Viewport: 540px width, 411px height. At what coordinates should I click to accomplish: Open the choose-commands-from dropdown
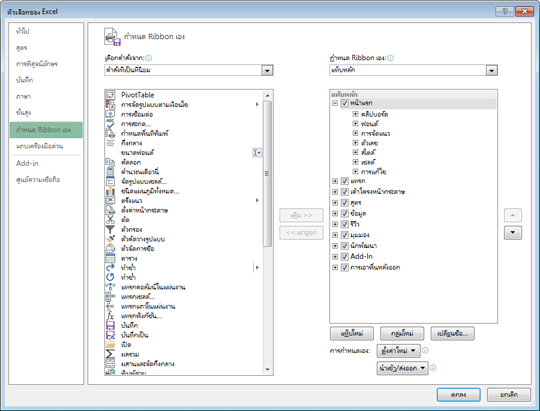tap(267, 70)
